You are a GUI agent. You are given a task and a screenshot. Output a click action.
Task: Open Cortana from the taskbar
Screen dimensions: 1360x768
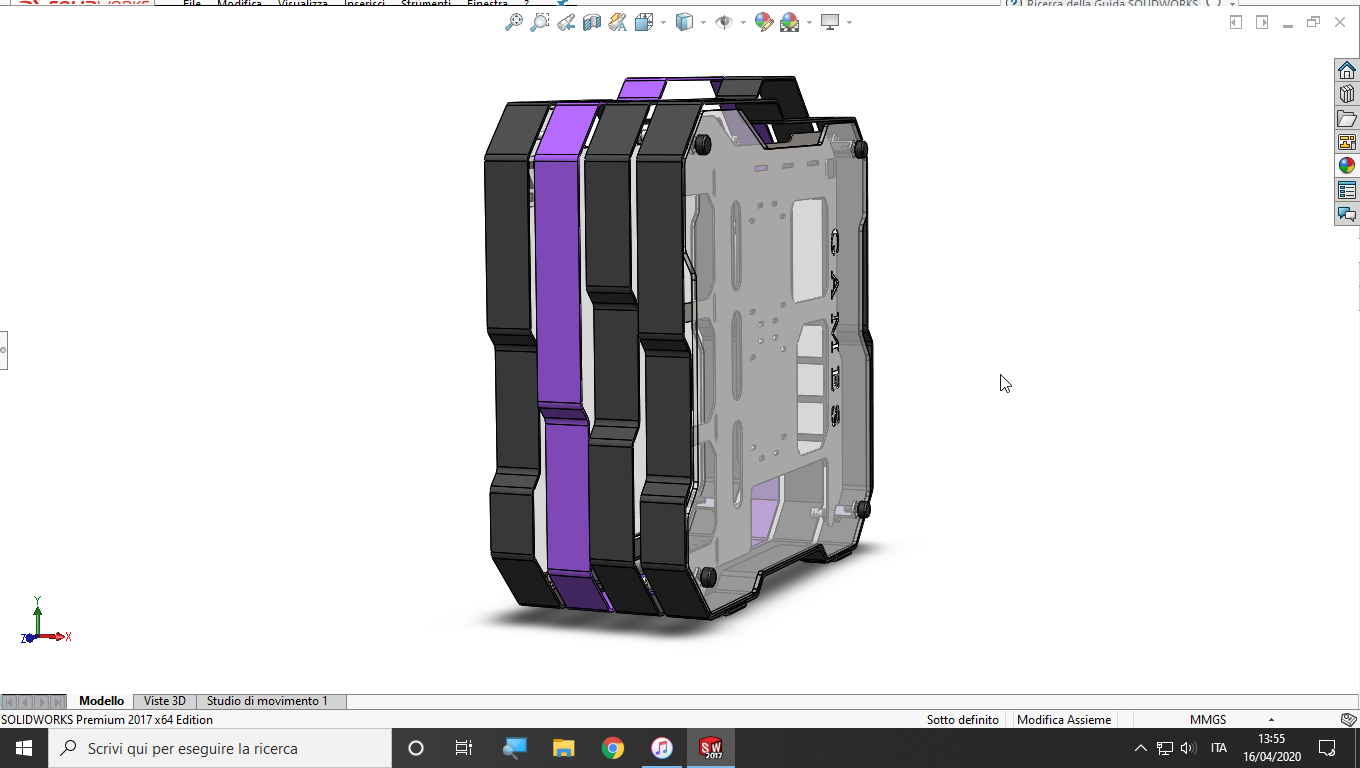point(416,748)
